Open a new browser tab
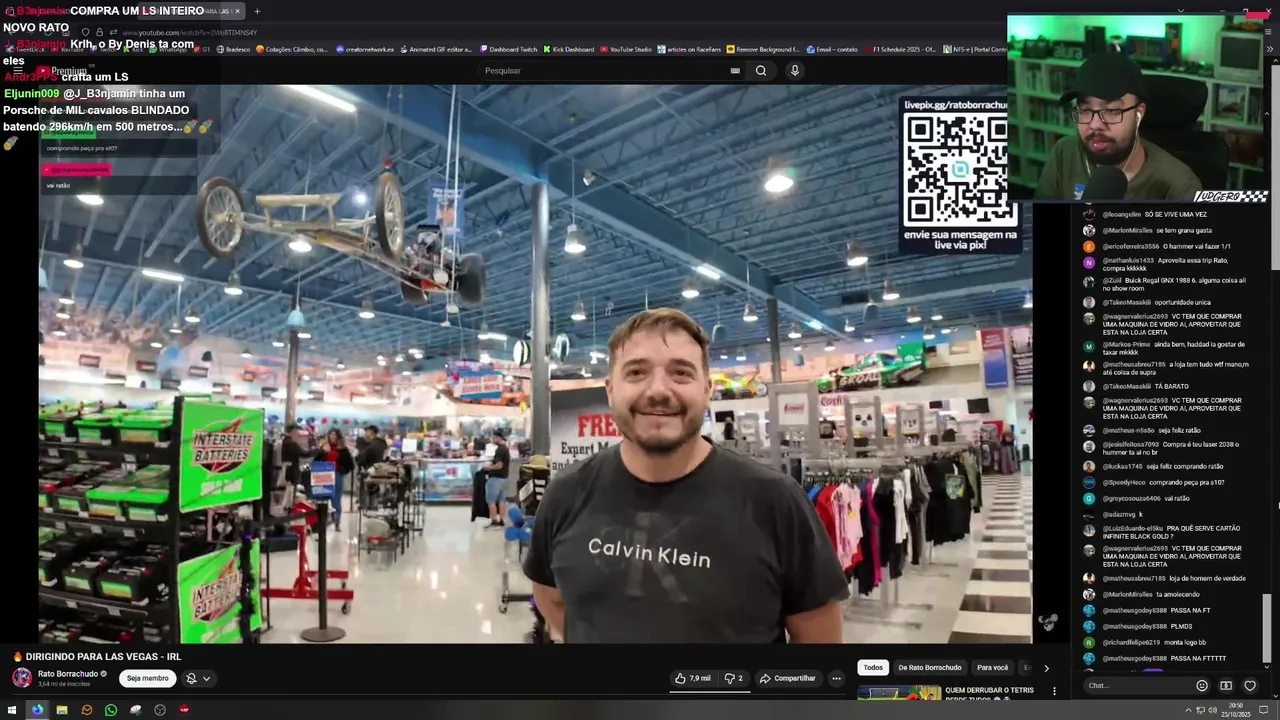This screenshot has width=1280, height=720. tap(257, 11)
